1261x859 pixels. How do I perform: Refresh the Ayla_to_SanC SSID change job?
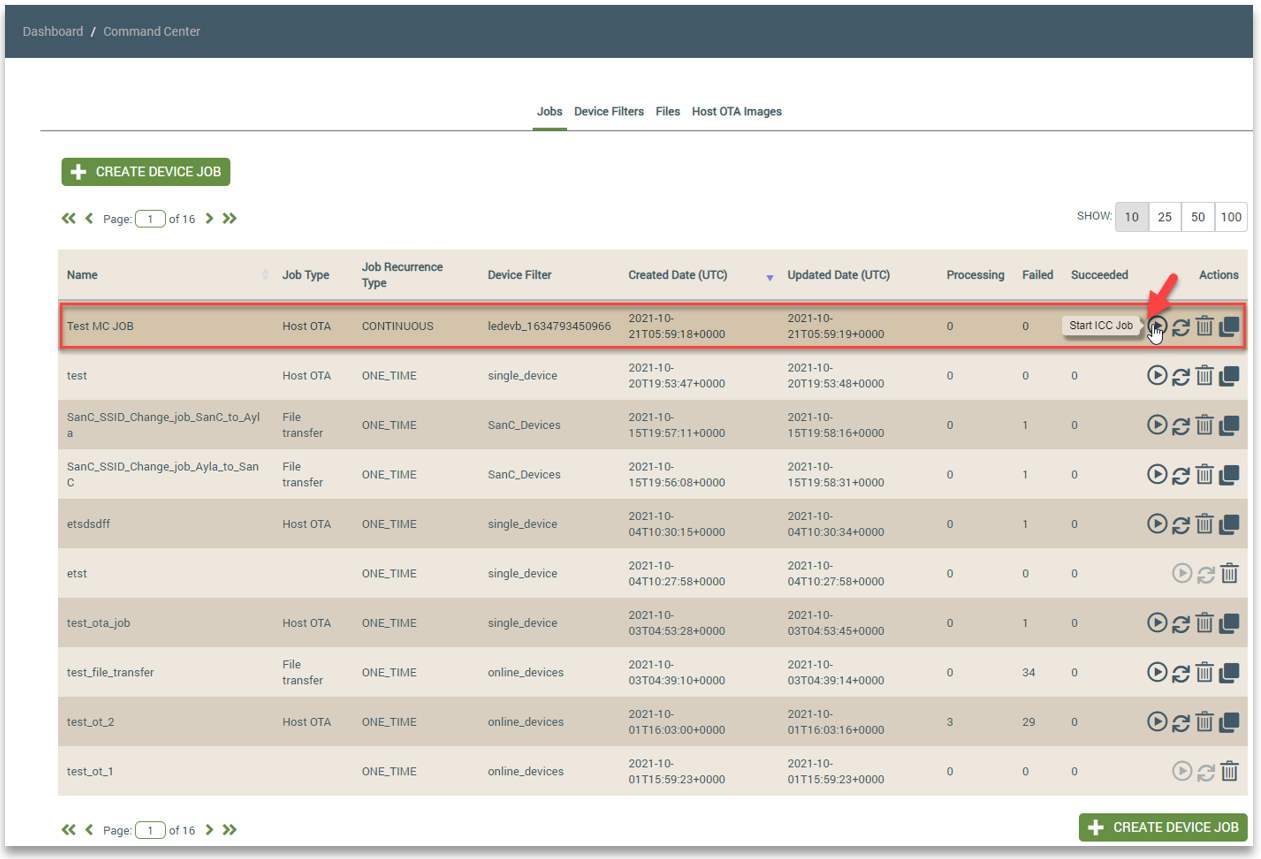click(1181, 474)
